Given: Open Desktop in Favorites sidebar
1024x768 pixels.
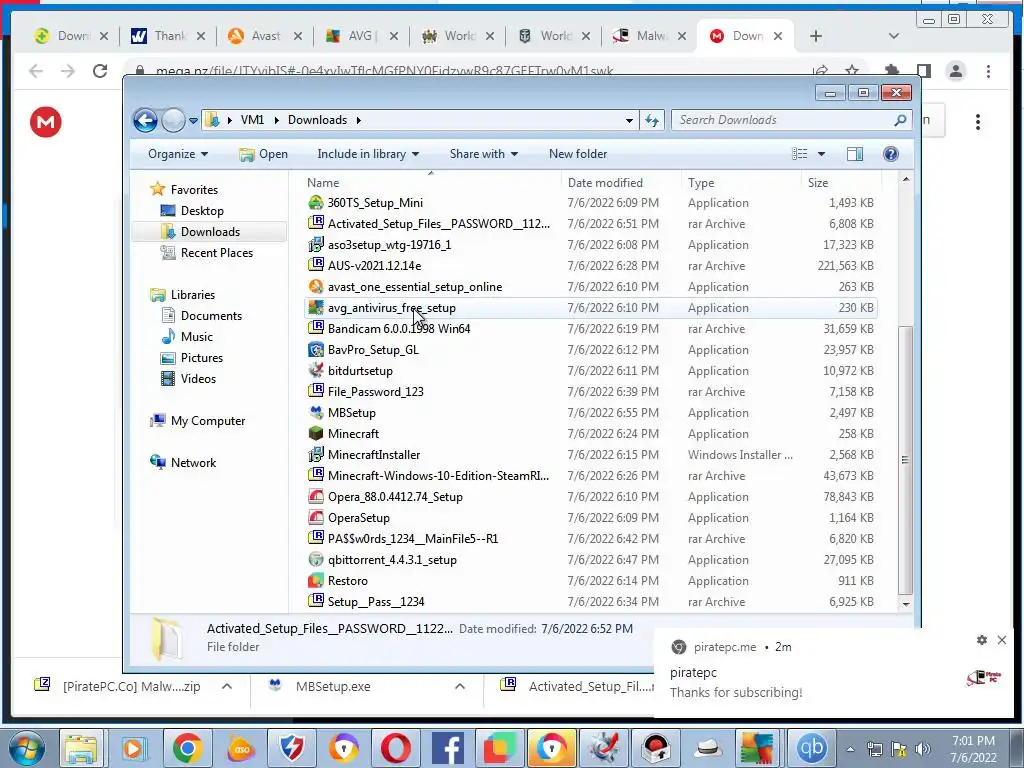Looking at the screenshot, I should click(202, 211).
